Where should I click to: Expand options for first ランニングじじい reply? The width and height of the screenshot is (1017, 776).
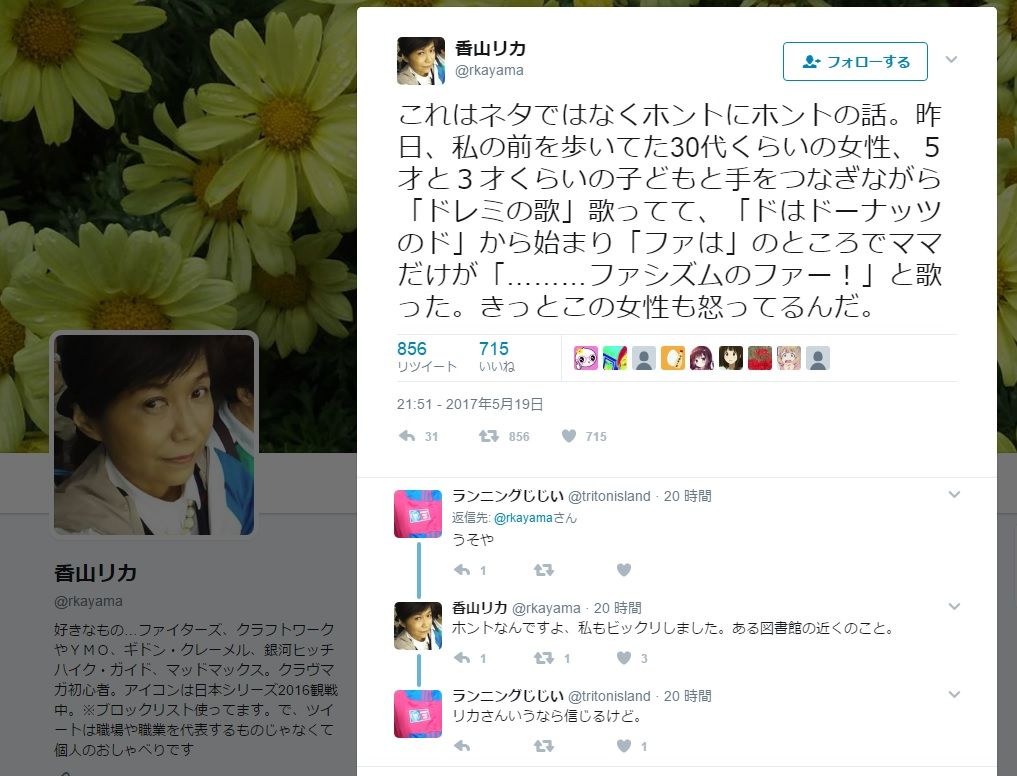click(x=954, y=494)
